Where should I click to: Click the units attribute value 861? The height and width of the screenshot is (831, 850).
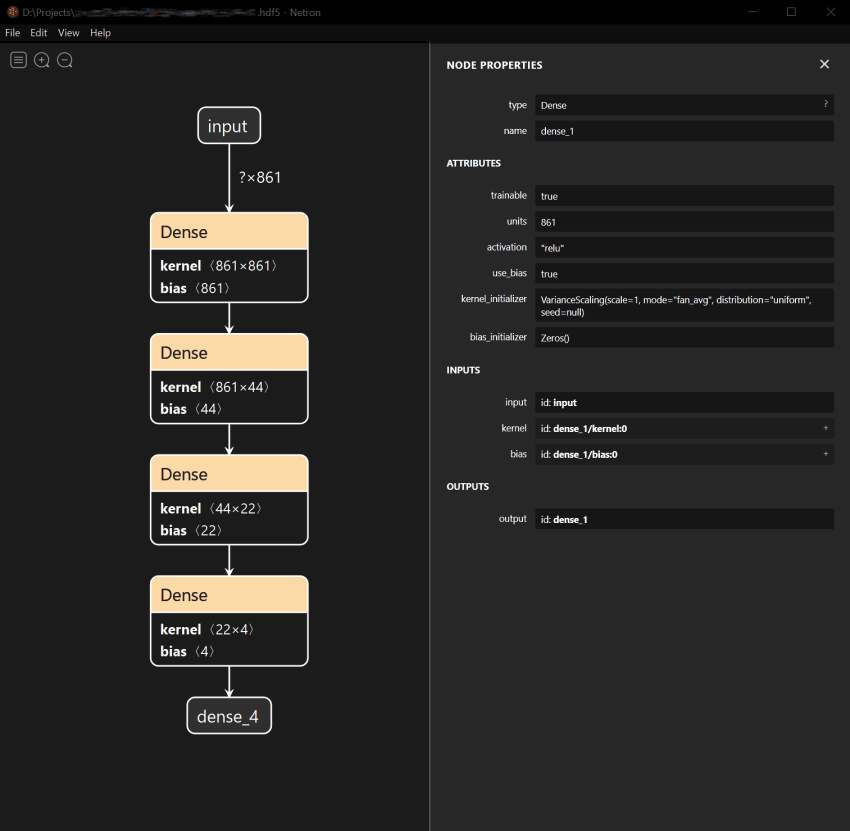[684, 221]
